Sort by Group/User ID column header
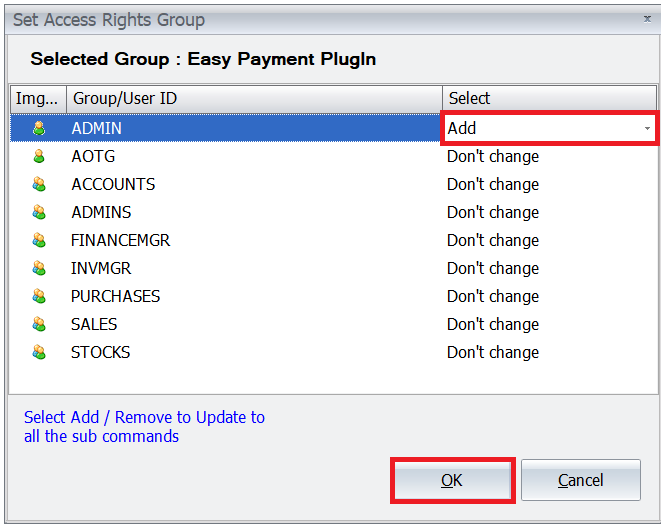This screenshot has width=661, height=525. click(254, 98)
